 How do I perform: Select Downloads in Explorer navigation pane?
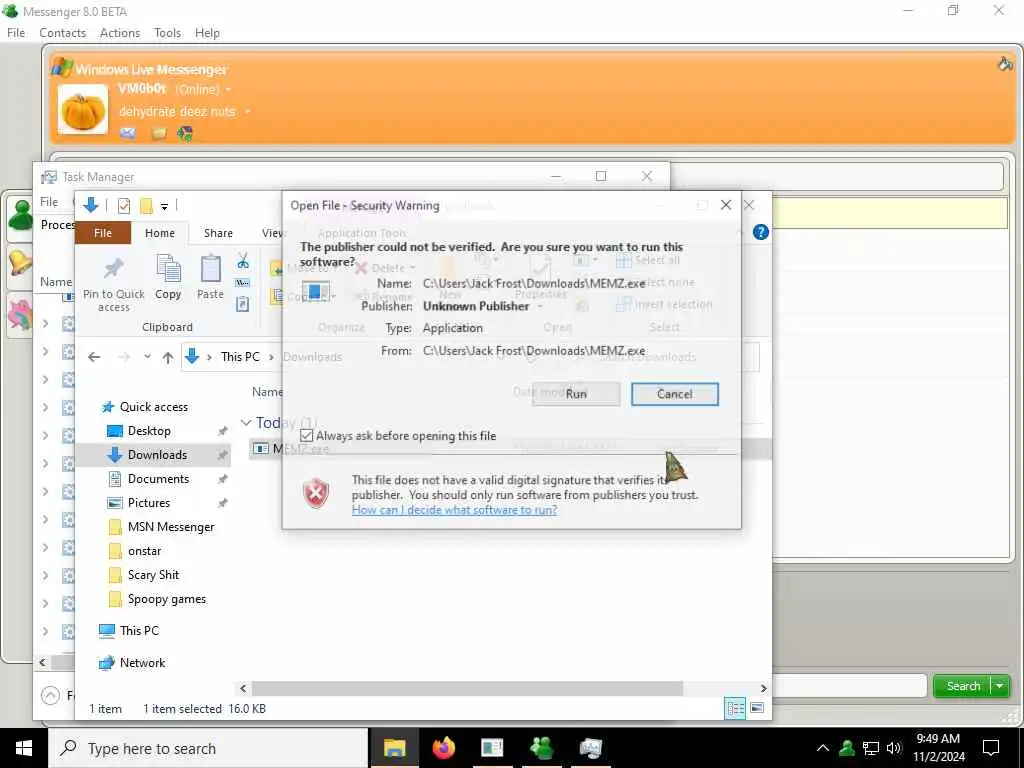point(157,455)
